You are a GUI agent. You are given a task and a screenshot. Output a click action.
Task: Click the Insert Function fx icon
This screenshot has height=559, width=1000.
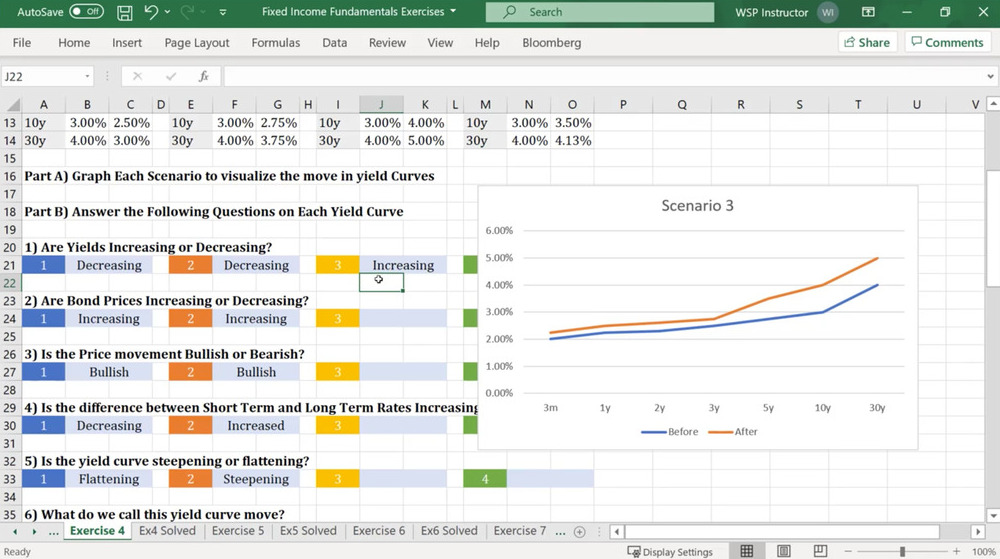tap(203, 76)
